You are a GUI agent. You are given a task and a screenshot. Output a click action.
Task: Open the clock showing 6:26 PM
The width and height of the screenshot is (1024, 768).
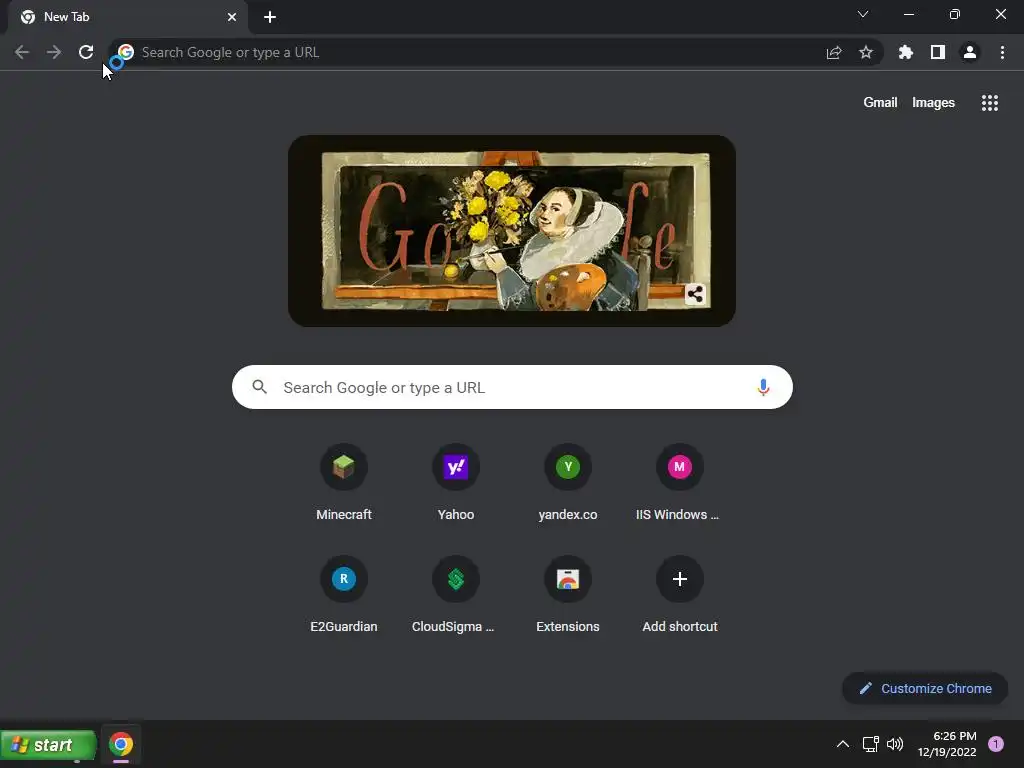coord(947,744)
